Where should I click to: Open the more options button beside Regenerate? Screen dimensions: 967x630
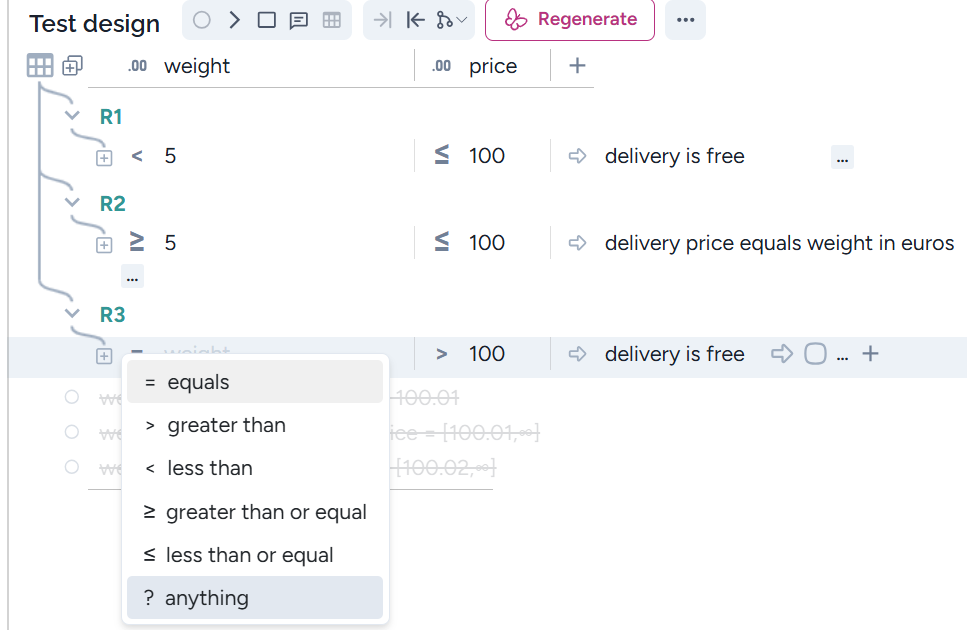tap(685, 20)
